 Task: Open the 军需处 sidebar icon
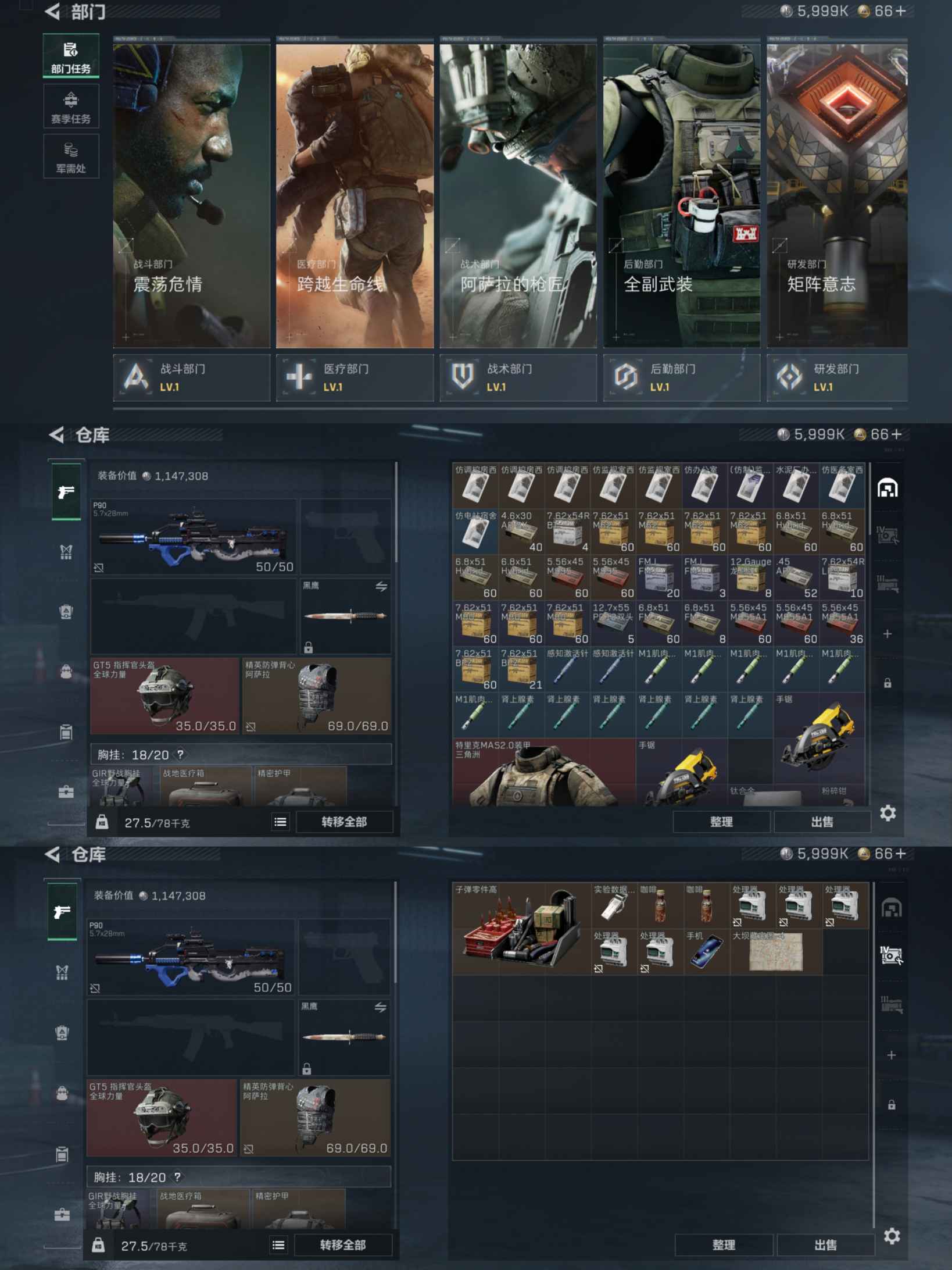[x=70, y=156]
